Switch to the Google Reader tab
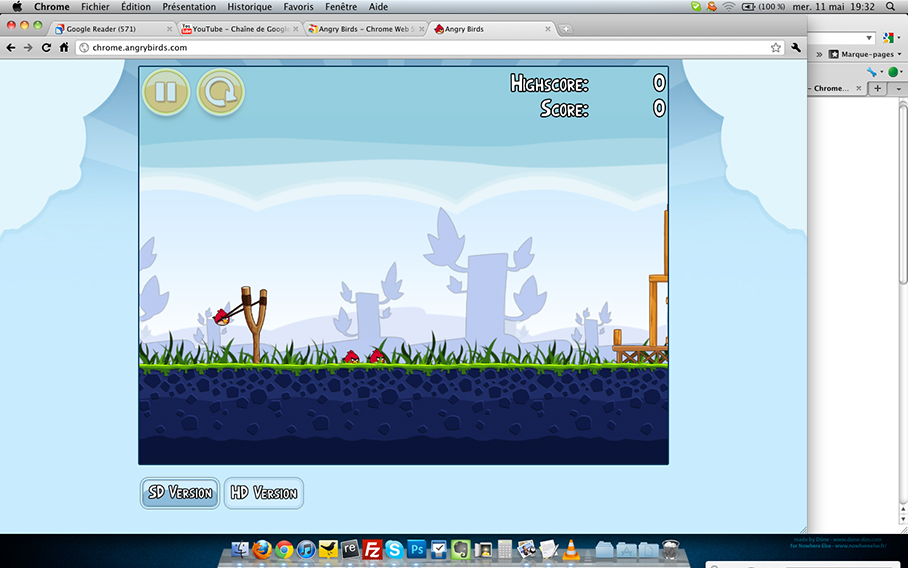 (110, 29)
